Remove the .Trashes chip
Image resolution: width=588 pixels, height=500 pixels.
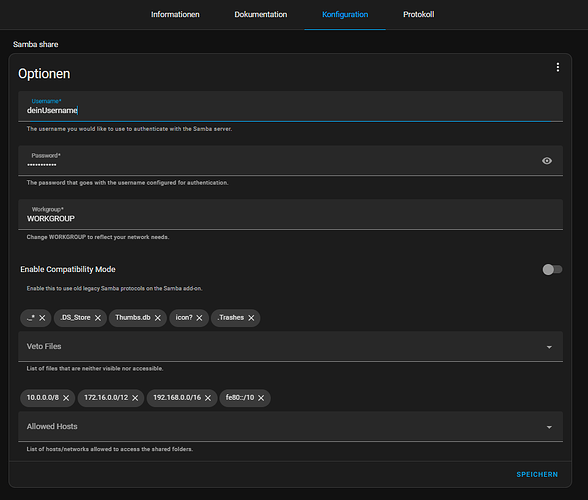pos(251,318)
